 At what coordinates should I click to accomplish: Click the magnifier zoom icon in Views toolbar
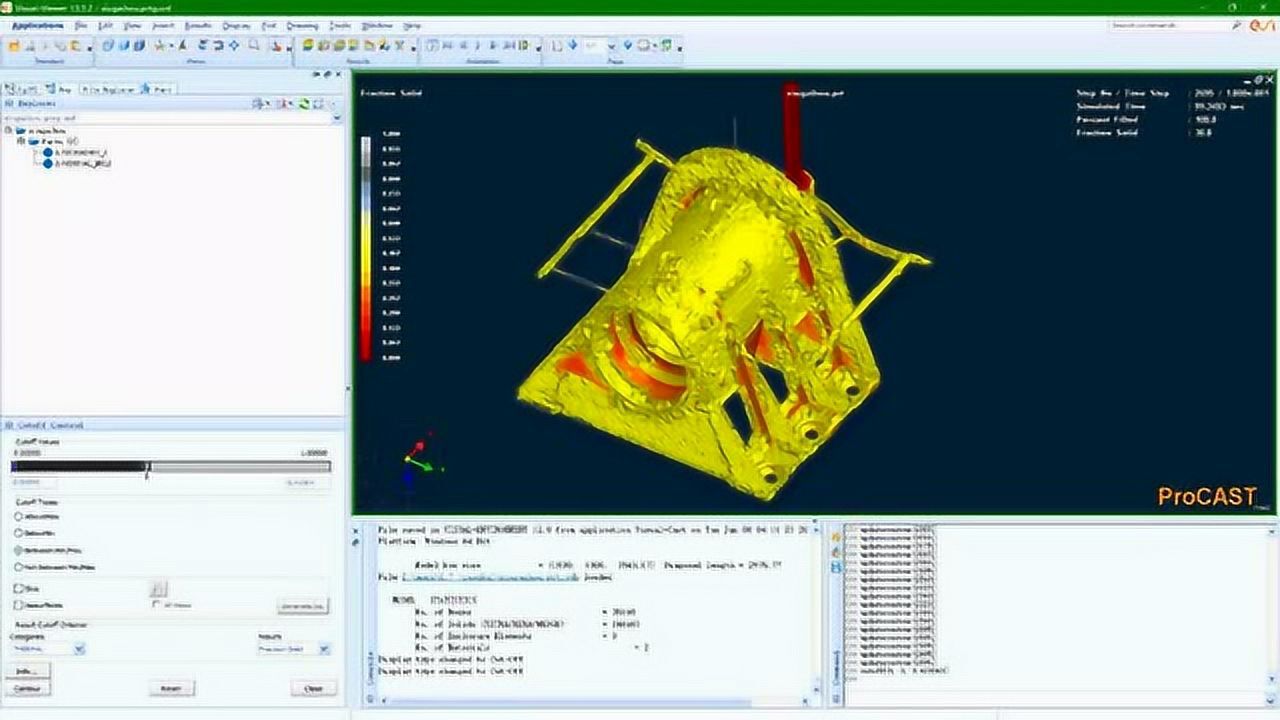click(x=254, y=45)
